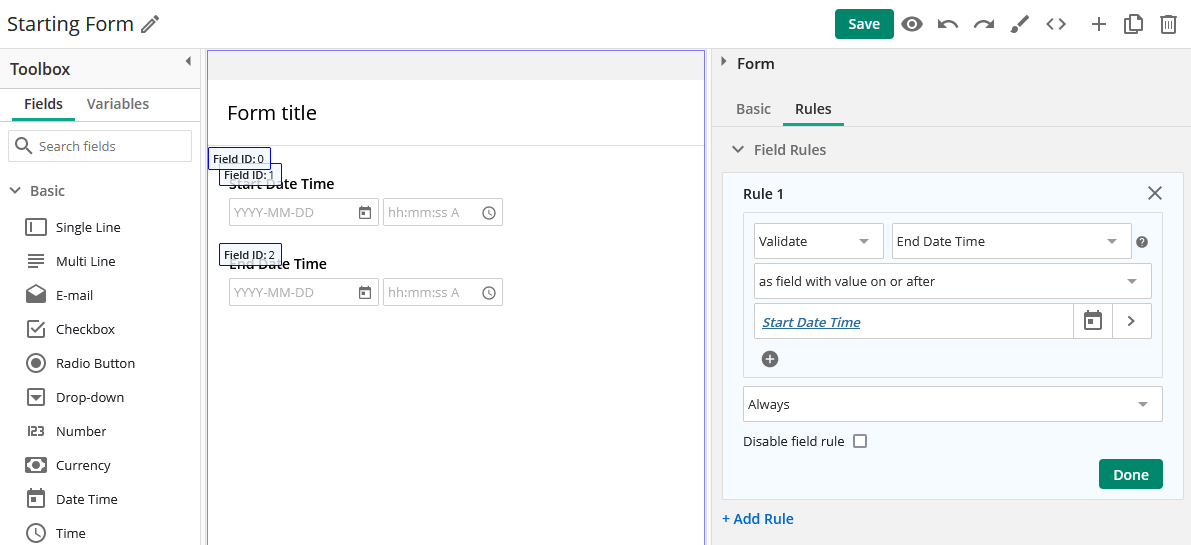Open the Always condition dropdown

pyautogui.click(x=952, y=404)
